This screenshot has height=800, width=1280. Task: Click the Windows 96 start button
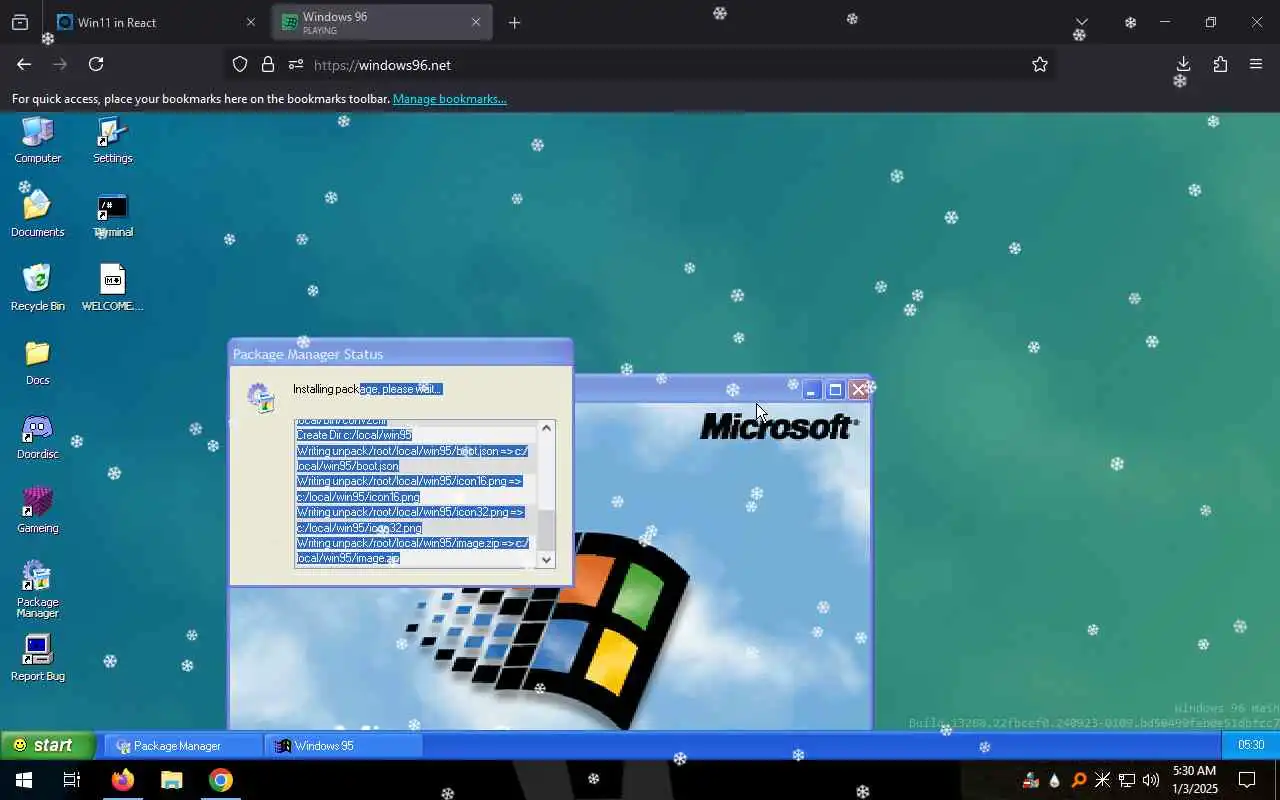[x=47, y=745]
